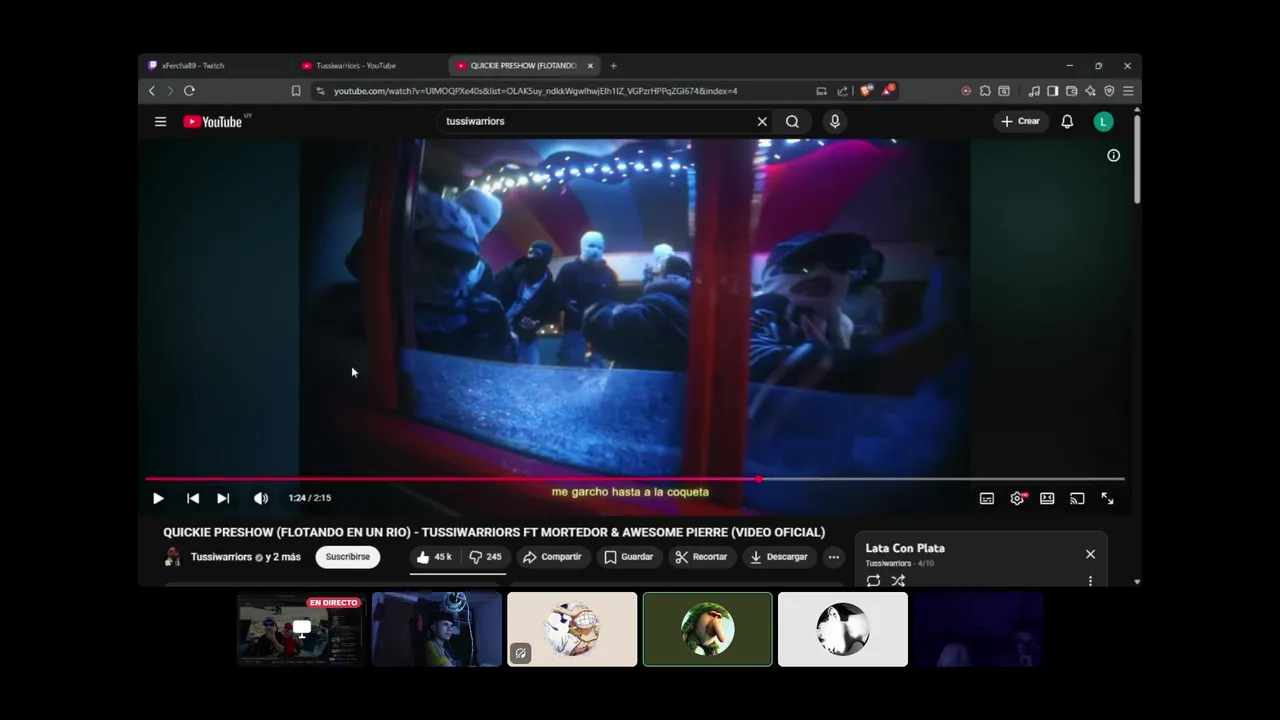This screenshot has width=1280, height=720.
Task: Select the EN DIRECTO stream thumbnail
Action: [x=301, y=629]
